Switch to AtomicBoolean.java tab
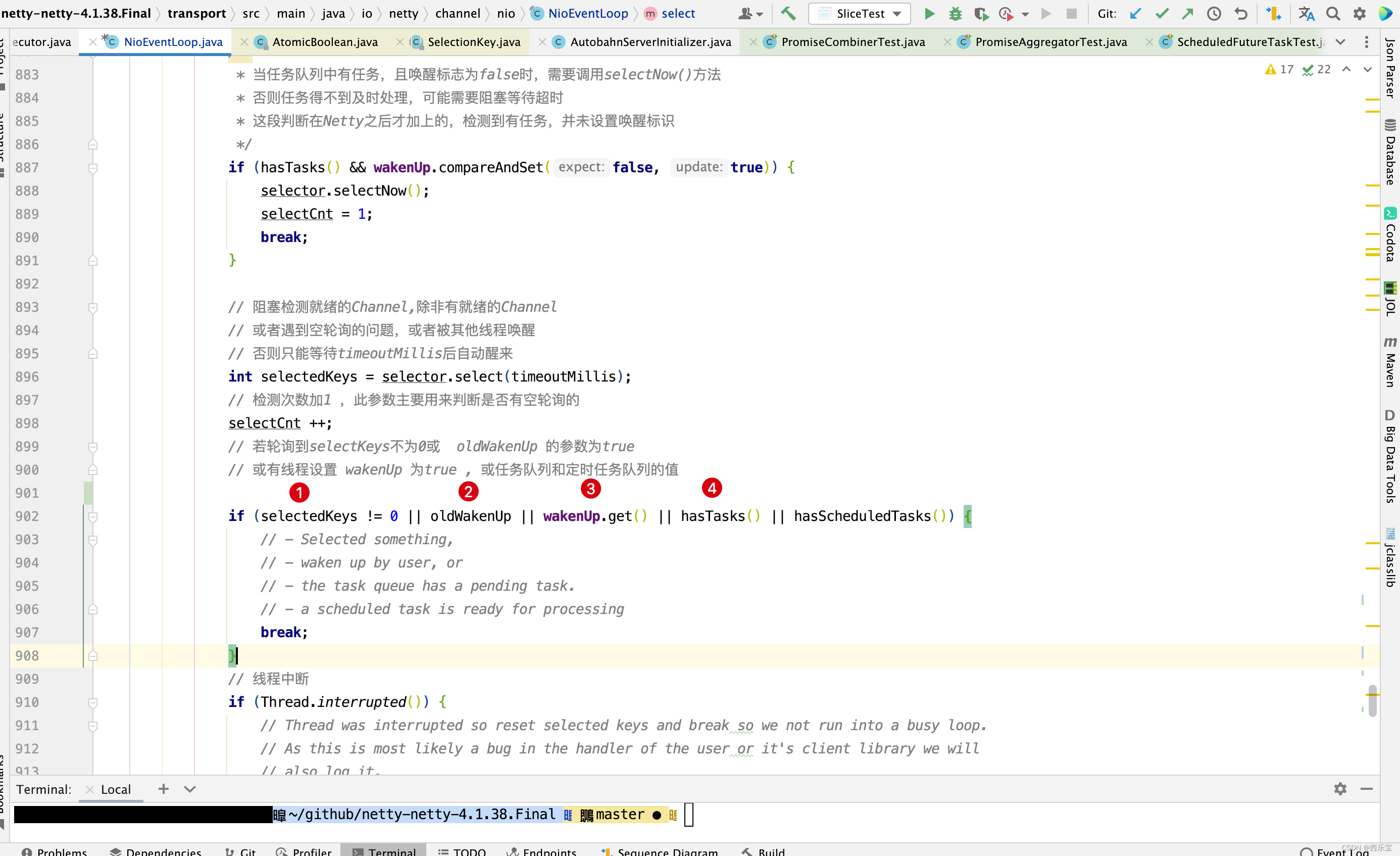 (x=324, y=41)
